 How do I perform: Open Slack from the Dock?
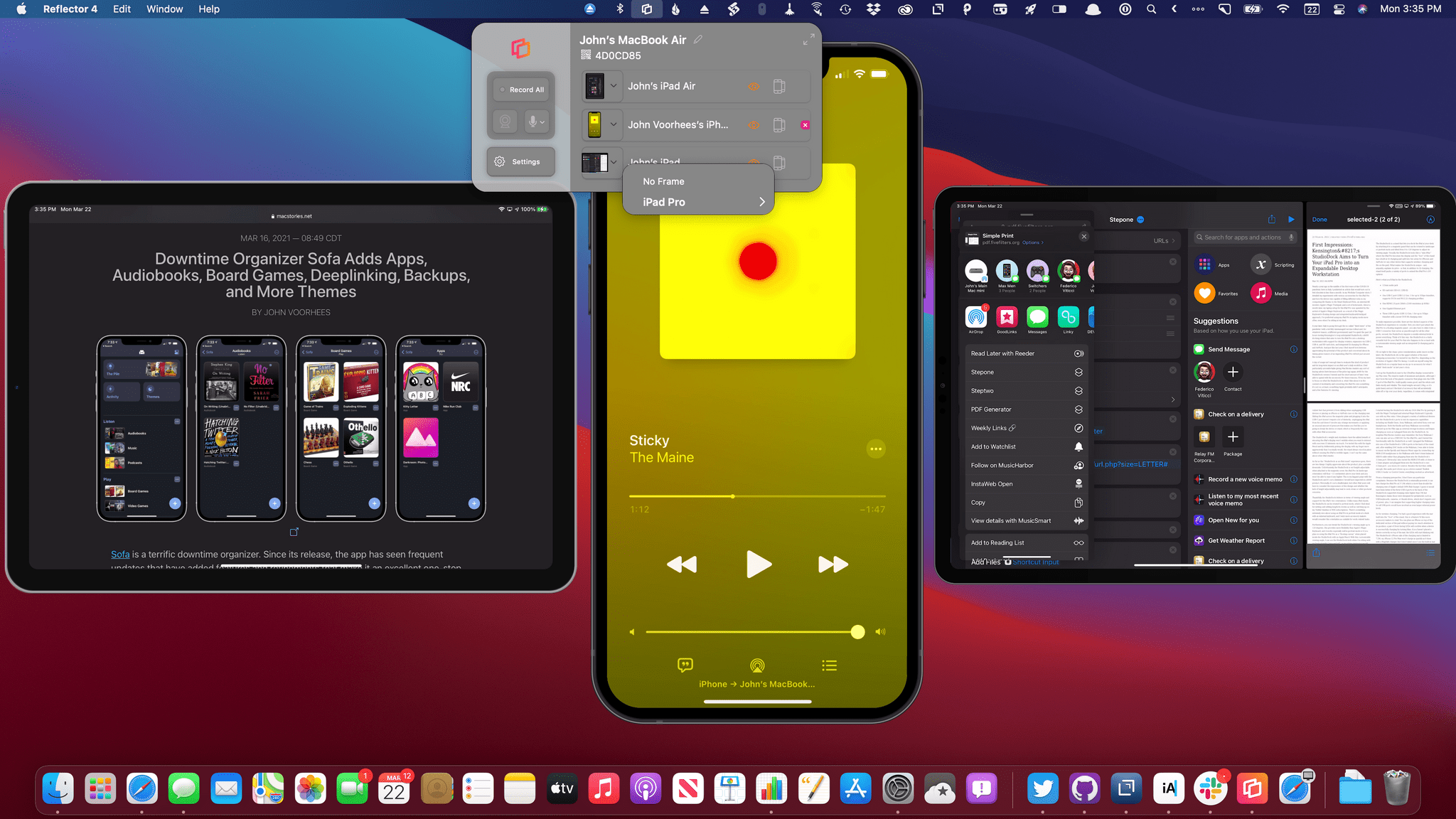(x=1211, y=788)
